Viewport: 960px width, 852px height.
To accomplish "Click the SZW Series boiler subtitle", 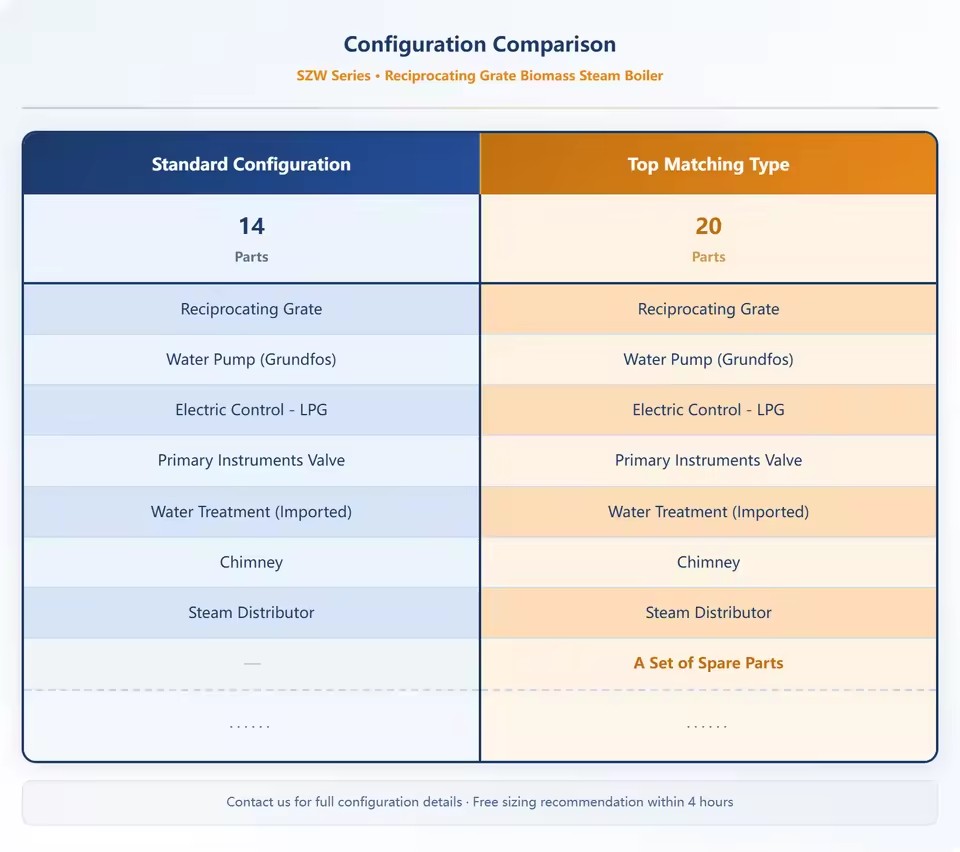I will coord(479,76).
